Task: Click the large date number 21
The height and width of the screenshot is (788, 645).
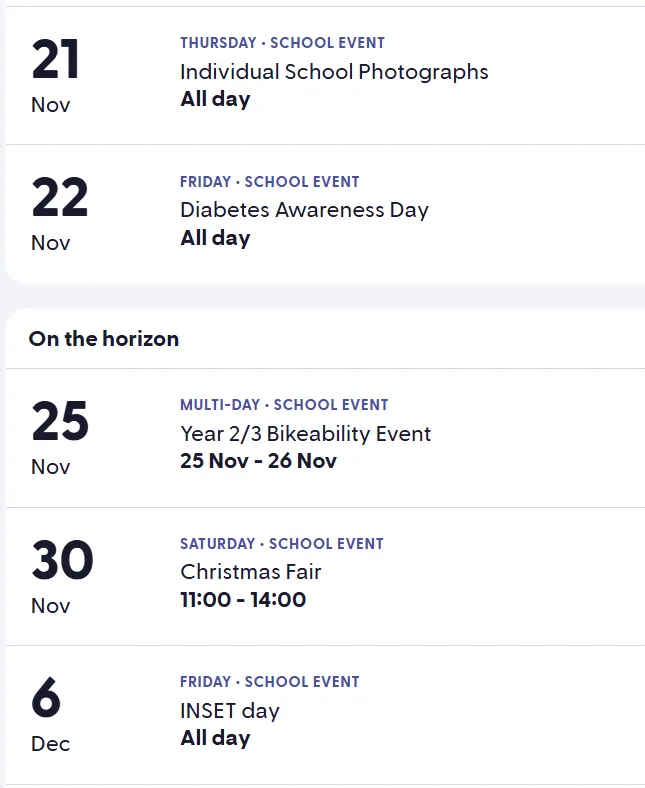Action: pyautogui.click(x=55, y=60)
